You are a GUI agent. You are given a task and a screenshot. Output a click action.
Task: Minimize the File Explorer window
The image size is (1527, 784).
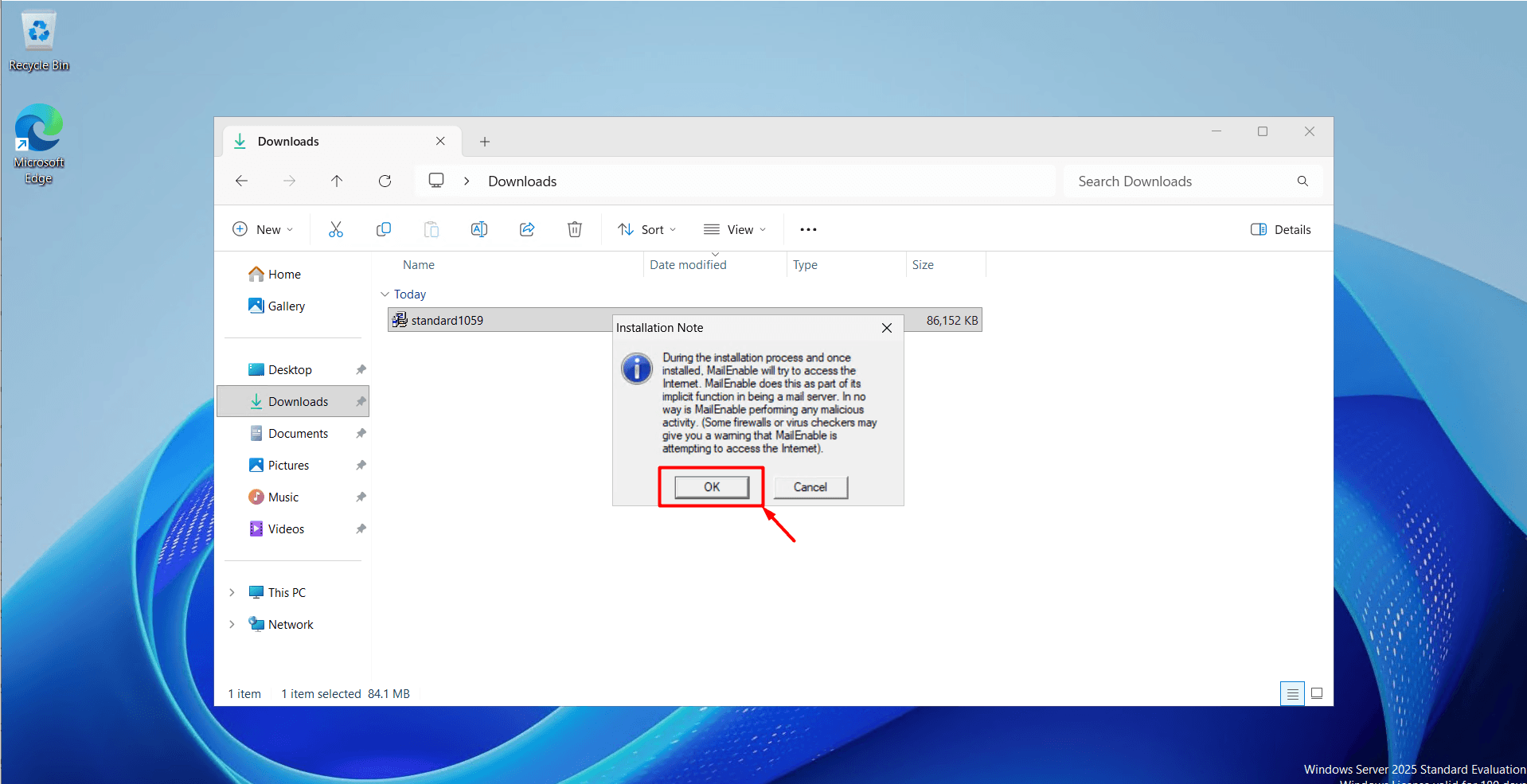[x=1217, y=131]
